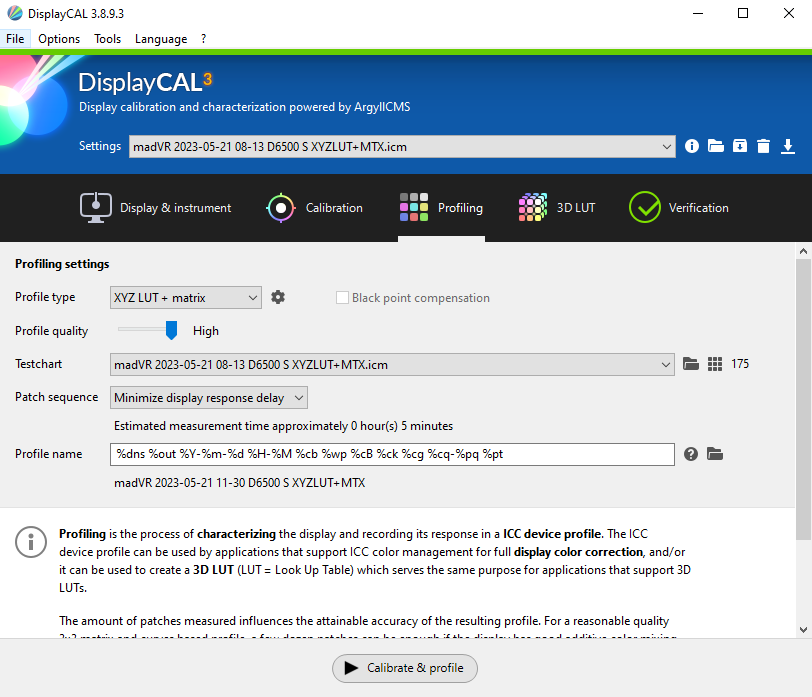Choose profile save location folder icon
This screenshot has width=812, height=697.
[x=715, y=454]
